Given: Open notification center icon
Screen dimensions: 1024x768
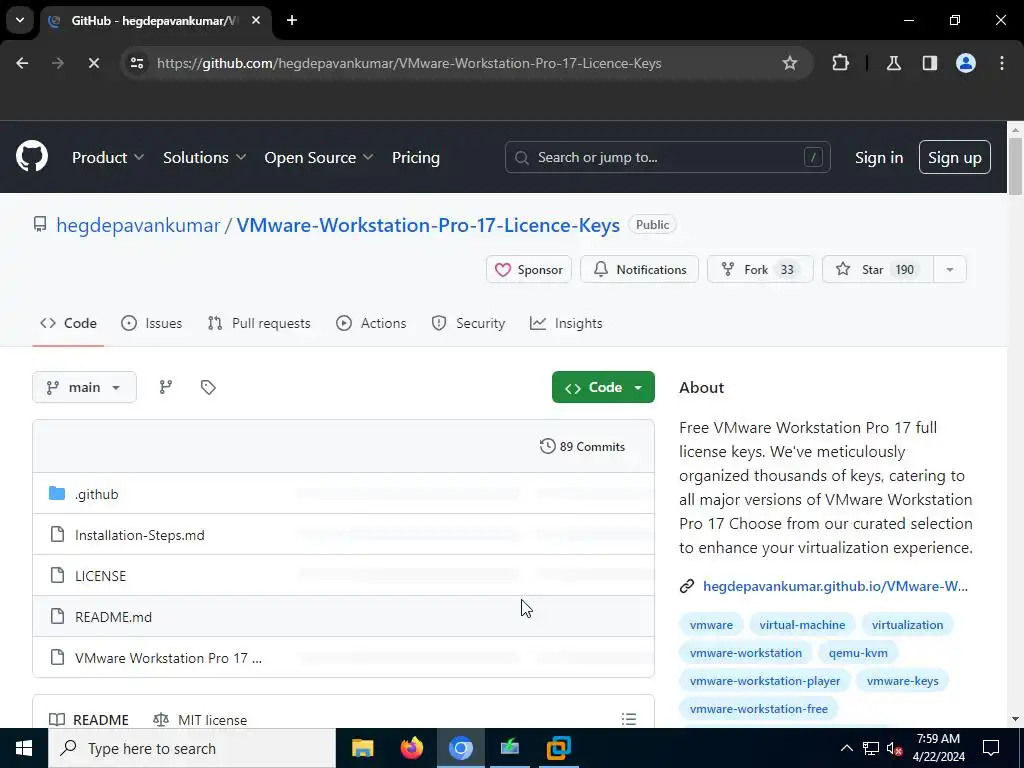Looking at the screenshot, I should click(x=991, y=748).
